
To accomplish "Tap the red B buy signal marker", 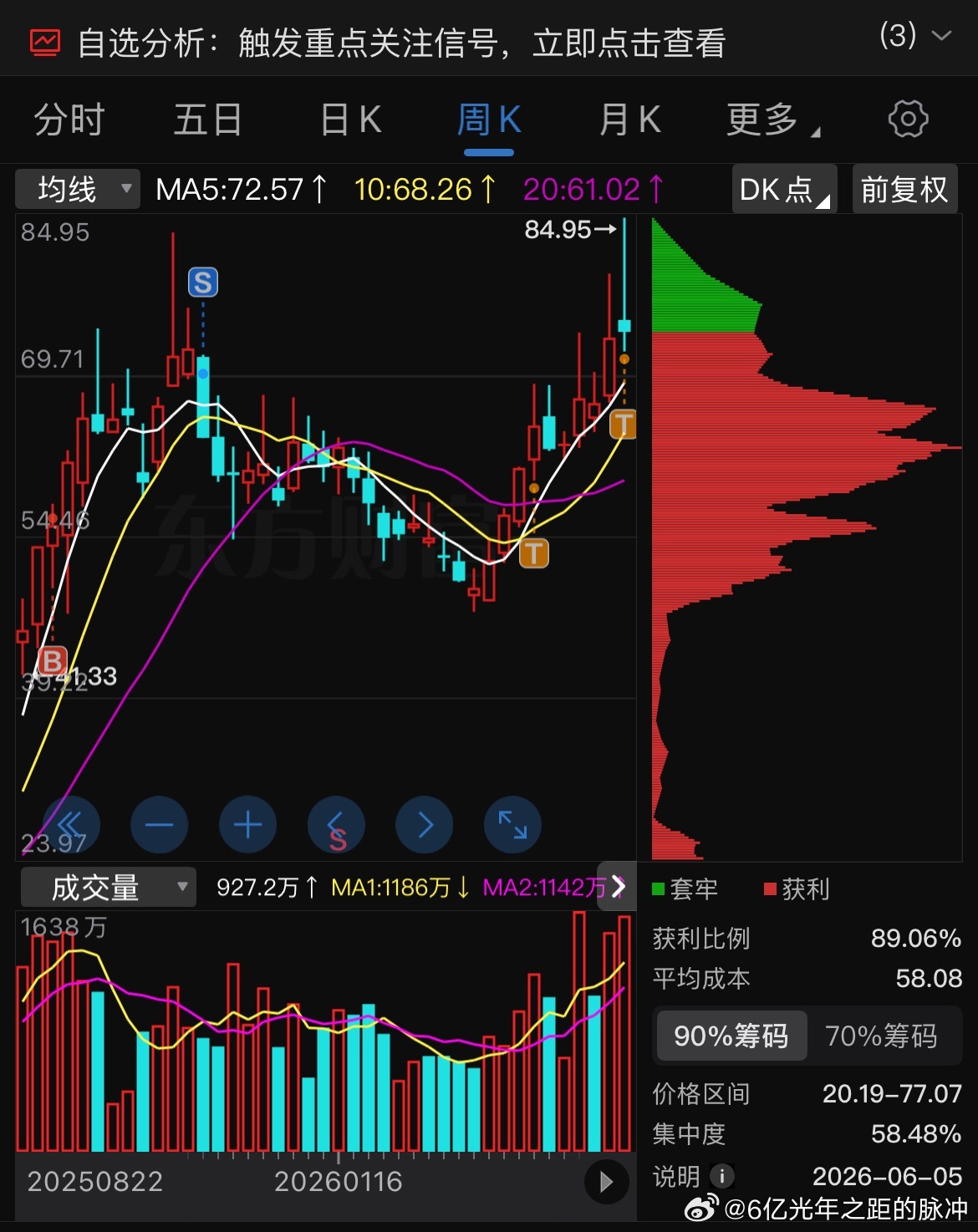I will click(52, 661).
